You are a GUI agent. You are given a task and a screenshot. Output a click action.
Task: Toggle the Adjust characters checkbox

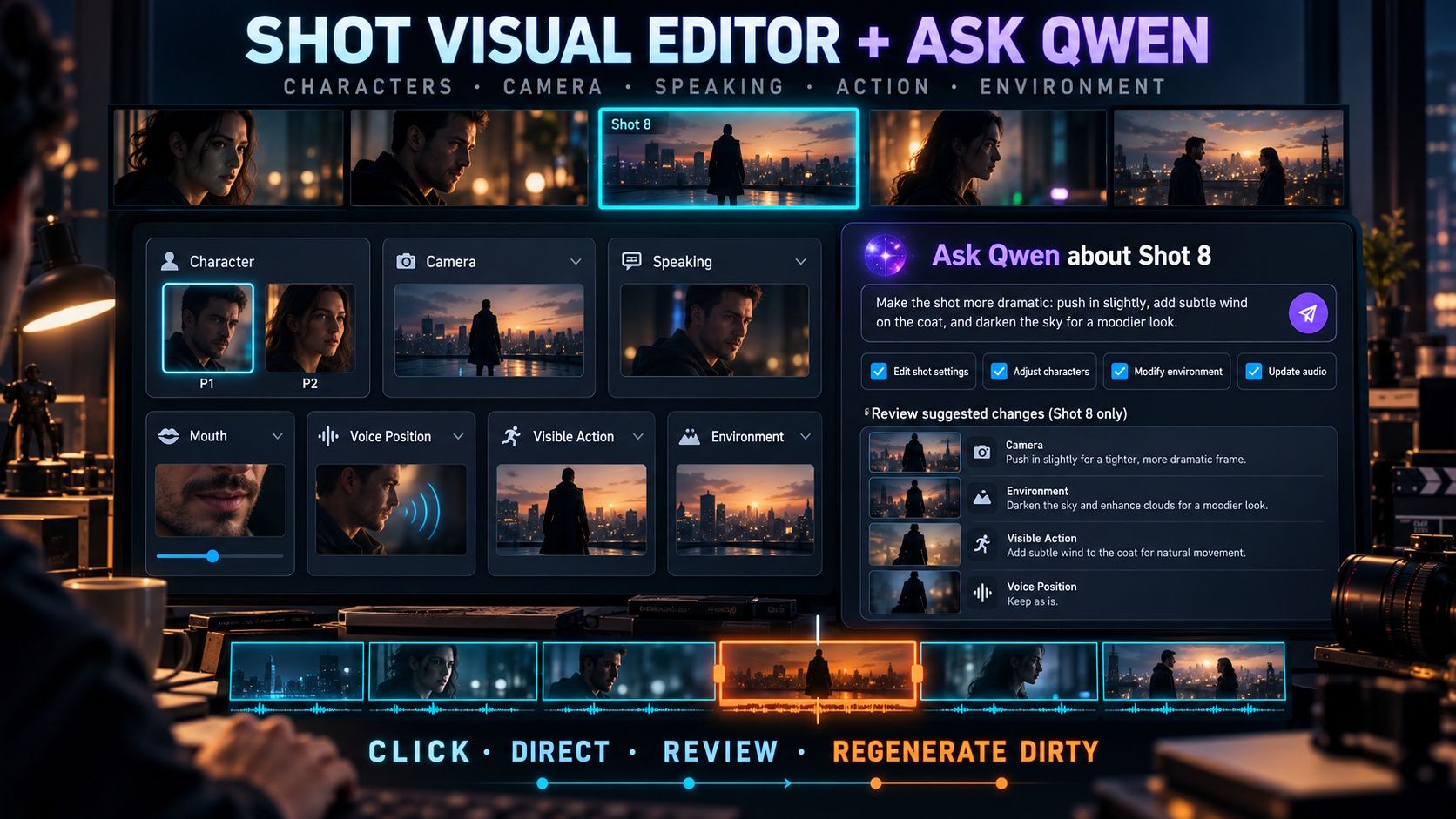(x=999, y=372)
